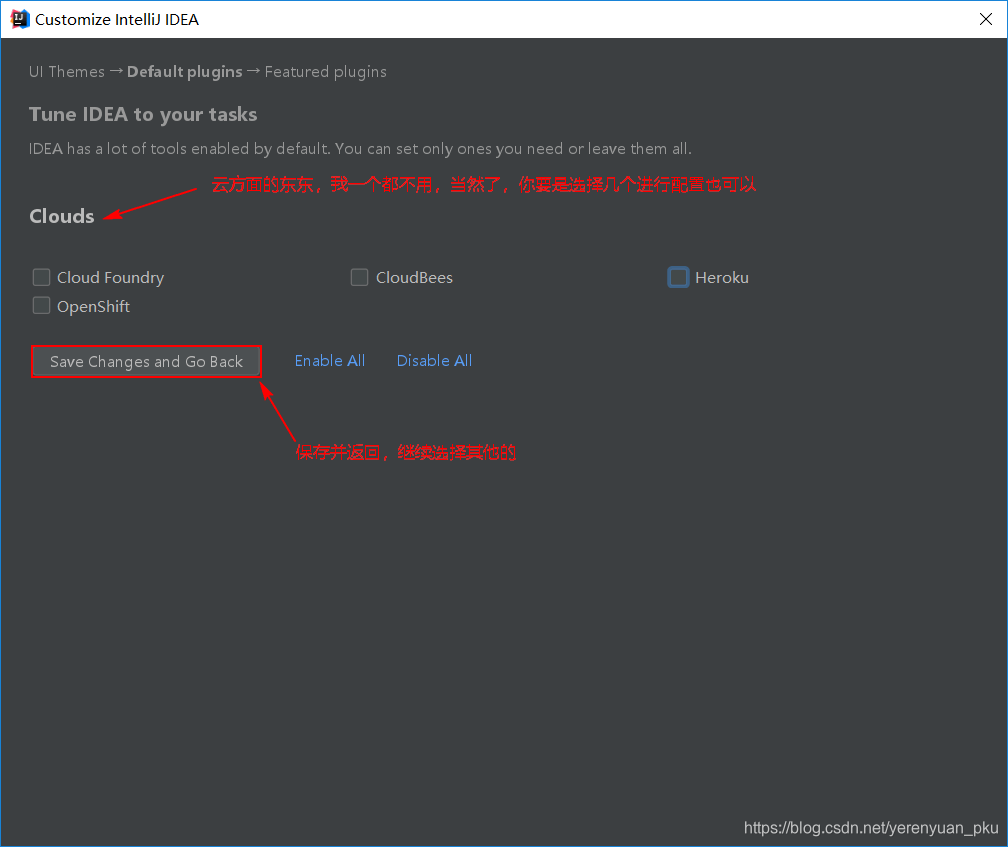Toggle the Heroku checkbox
The height and width of the screenshot is (847, 1008).
678,278
